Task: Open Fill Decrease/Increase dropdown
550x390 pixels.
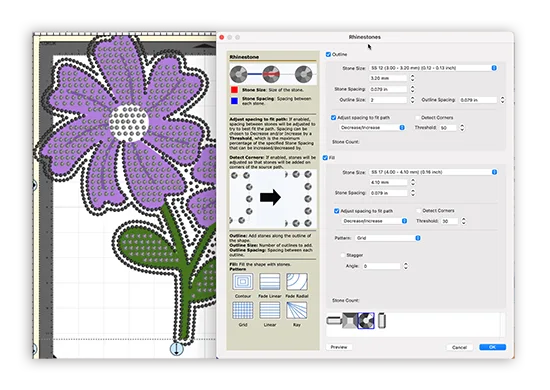Action: coord(374,221)
